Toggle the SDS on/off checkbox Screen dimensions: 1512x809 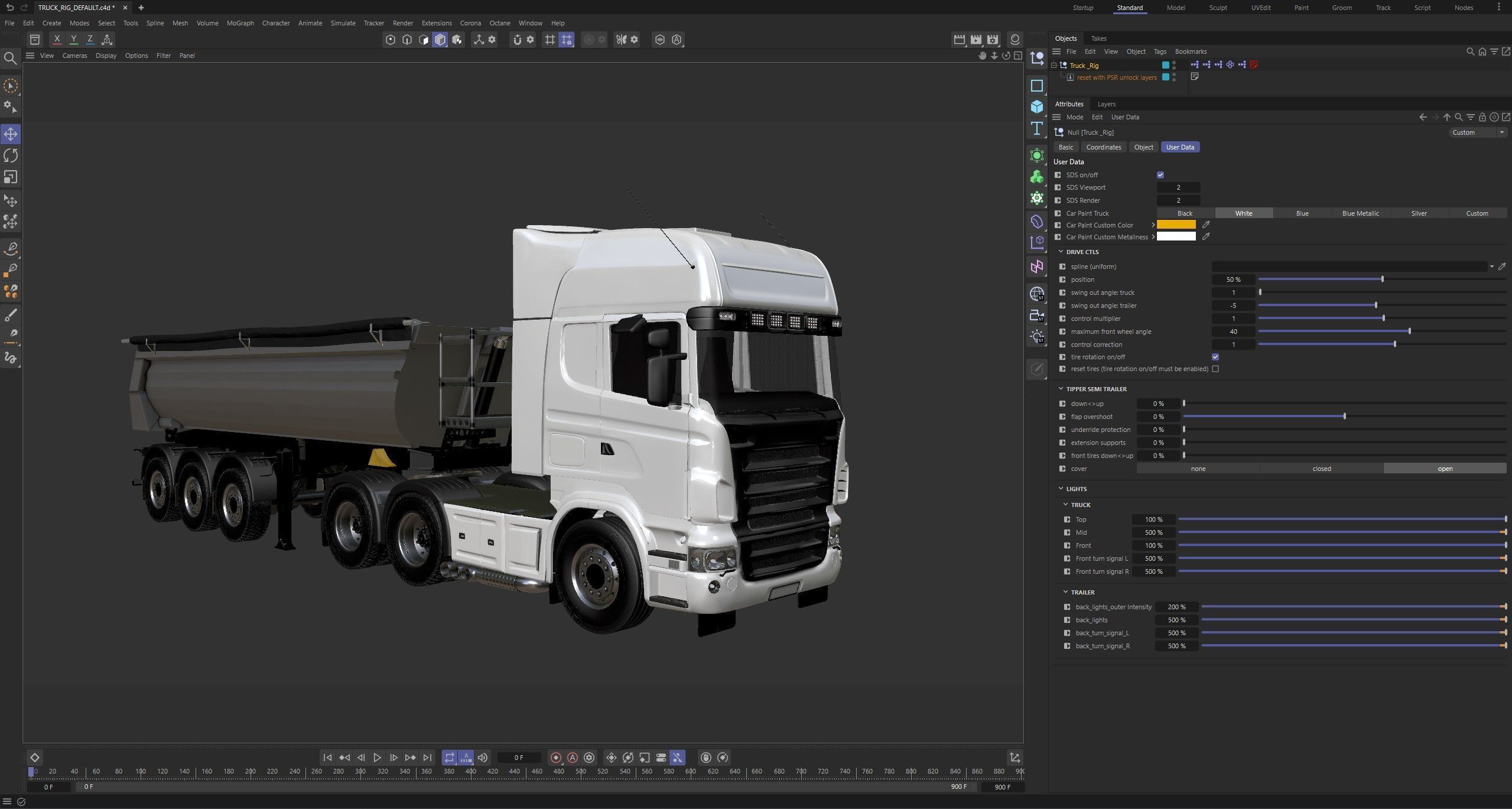[x=1160, y=175]
